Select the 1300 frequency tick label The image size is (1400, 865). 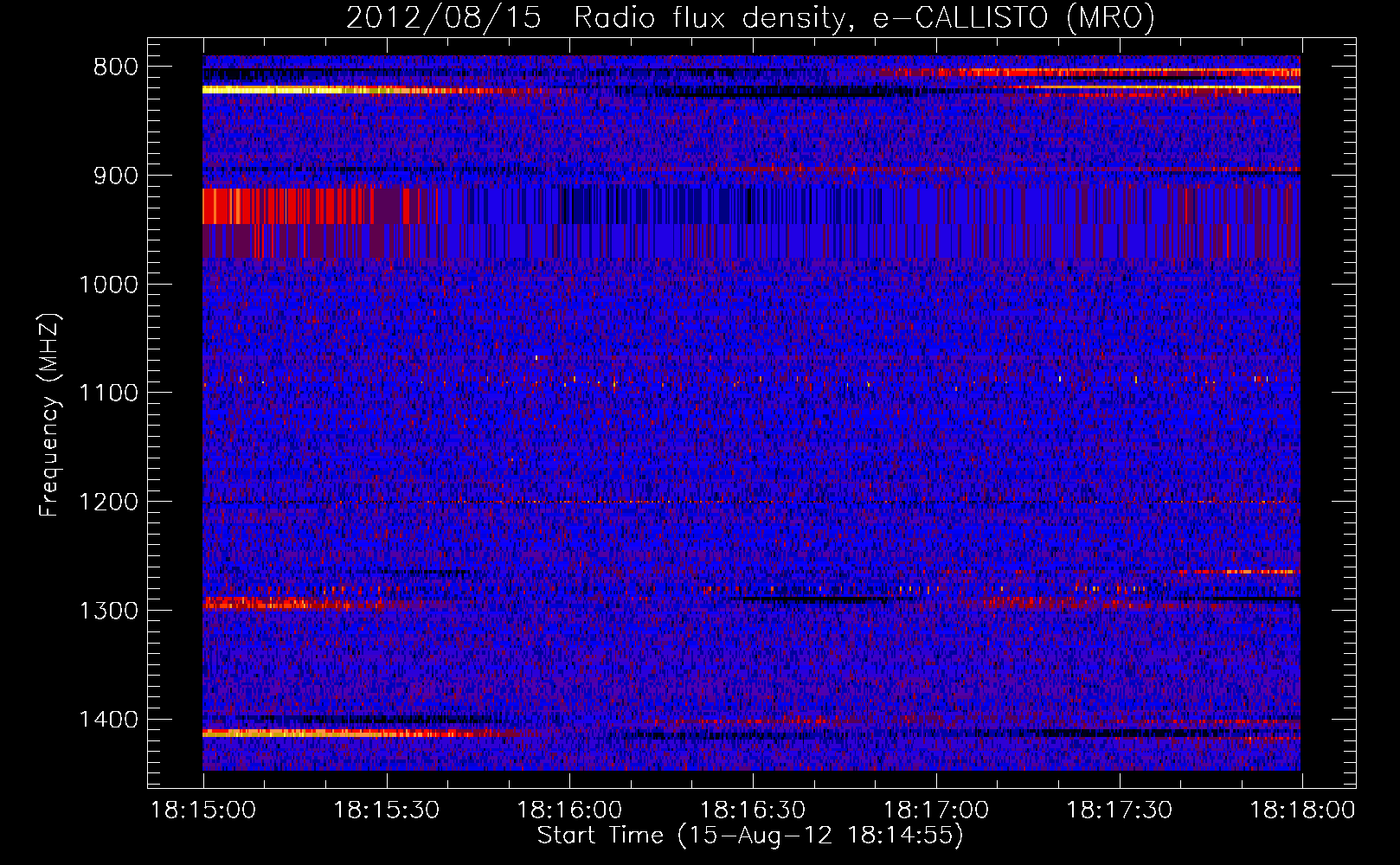click(x=108, y=611)
